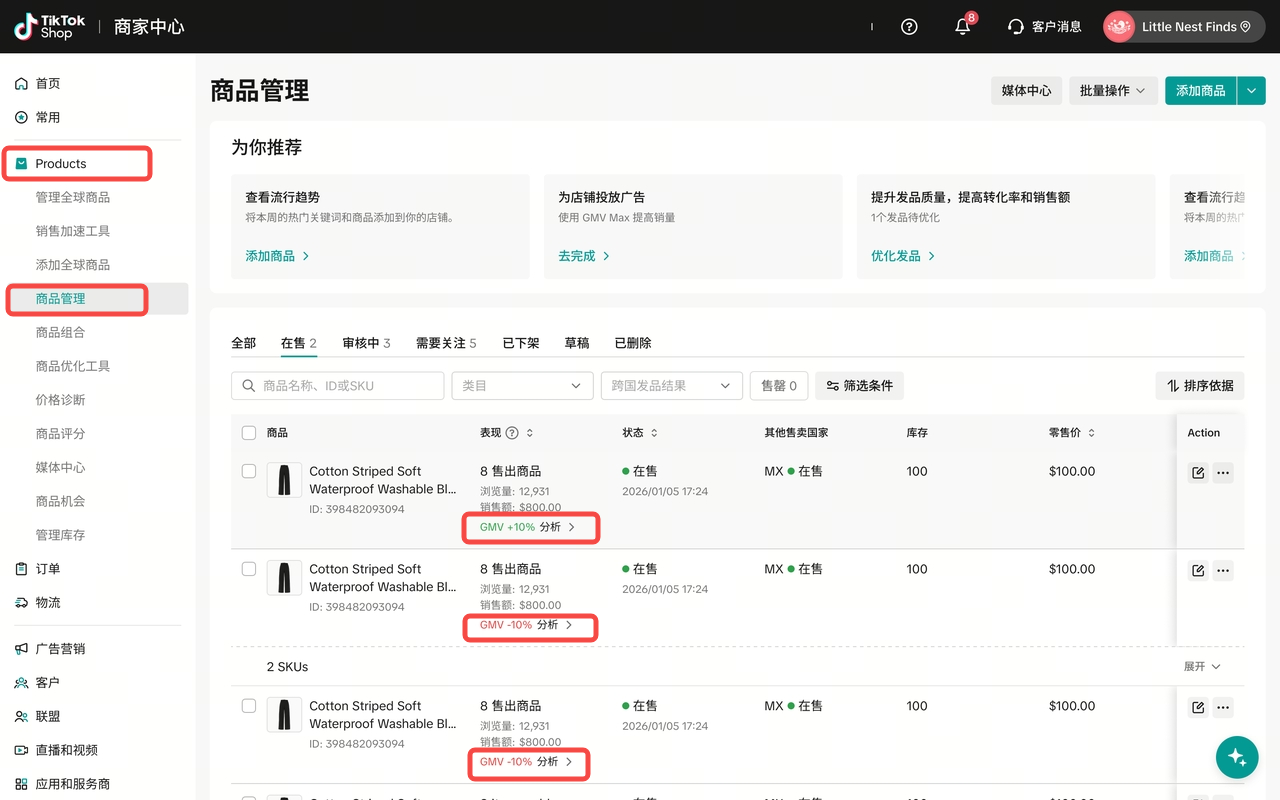Select the second product row checkbox
This screenshot has height=800, width=1280.
(x=249, y=569)
